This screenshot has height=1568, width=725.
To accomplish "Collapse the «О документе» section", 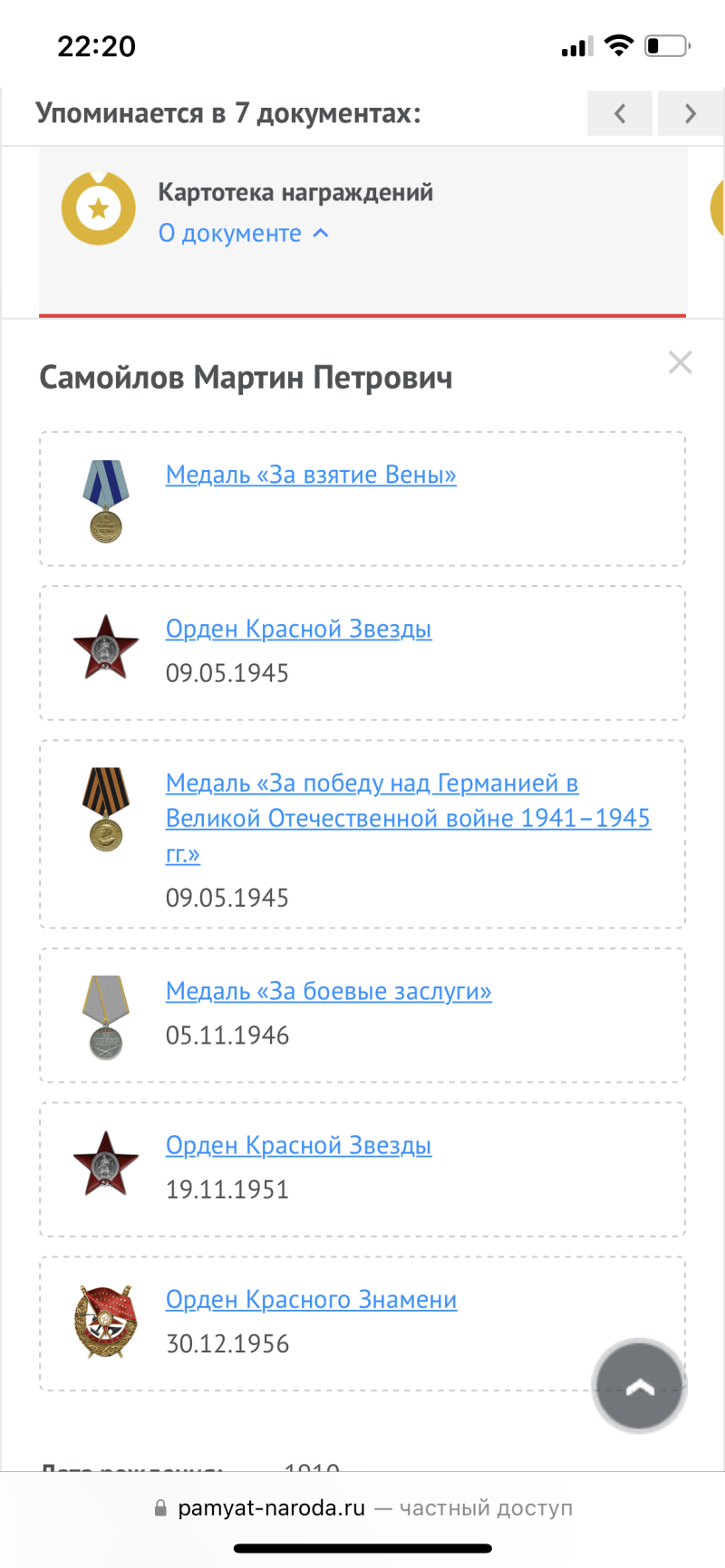I will click(x=243, y=233).
